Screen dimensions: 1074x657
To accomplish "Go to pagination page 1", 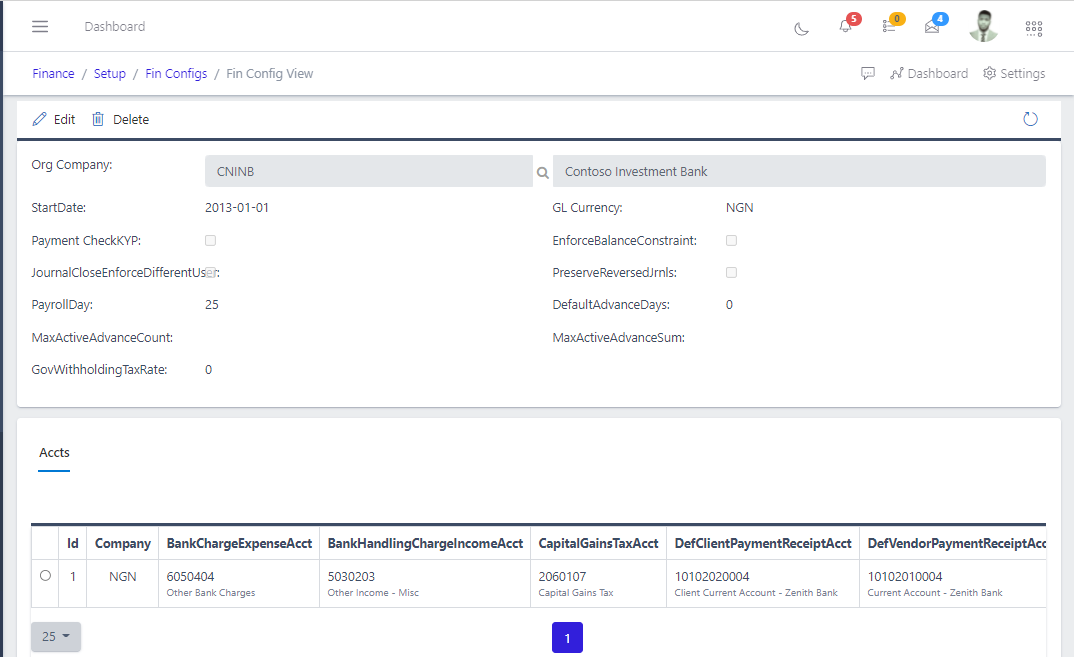I will click(567, 637).
